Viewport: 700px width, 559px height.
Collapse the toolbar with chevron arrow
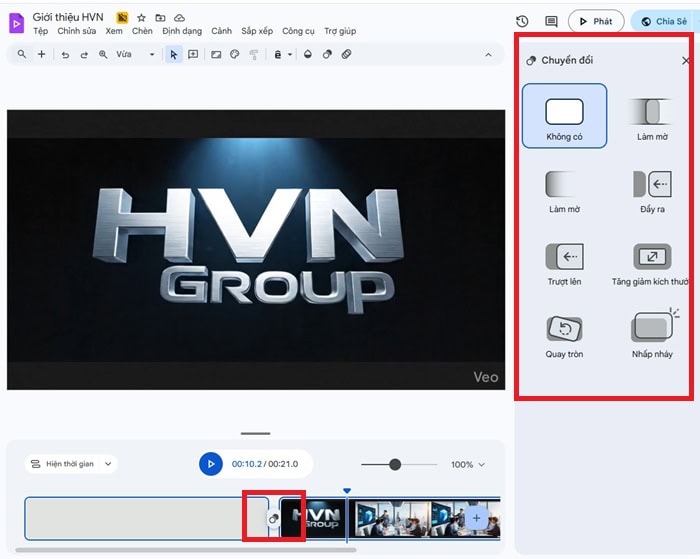point(488,55)
